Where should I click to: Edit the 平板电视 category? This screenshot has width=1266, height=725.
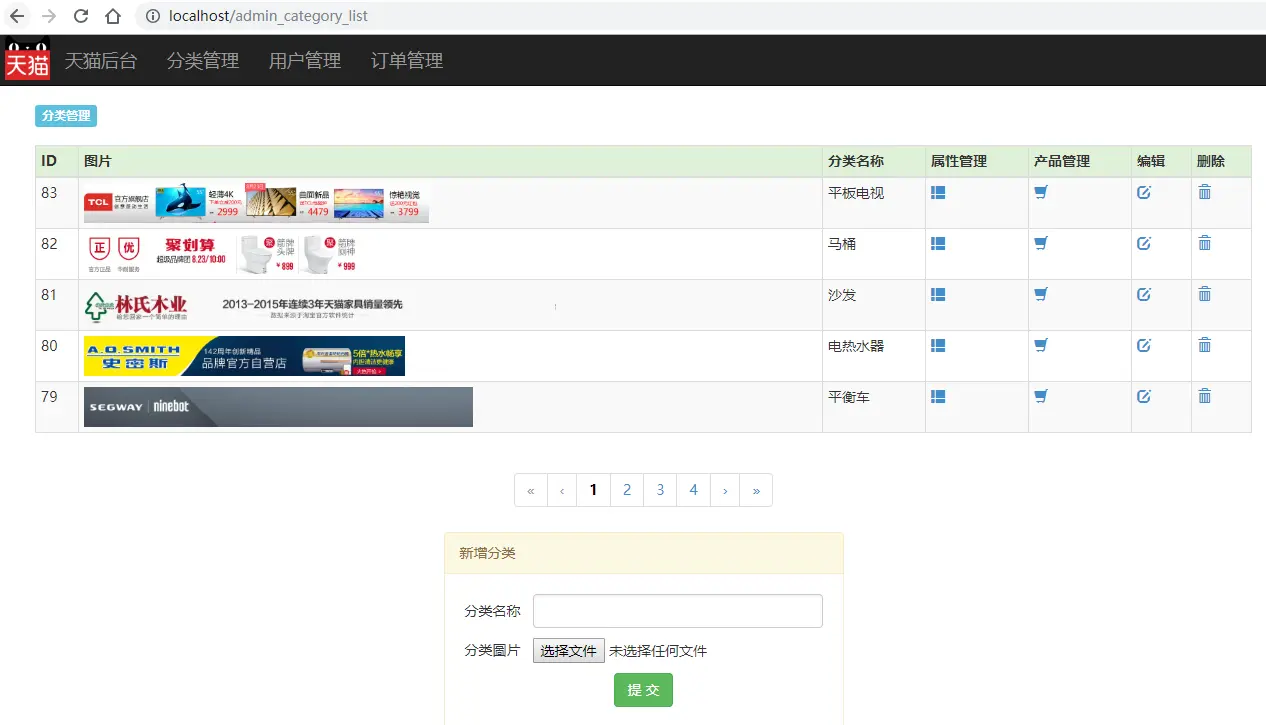tap(1144, 192)
